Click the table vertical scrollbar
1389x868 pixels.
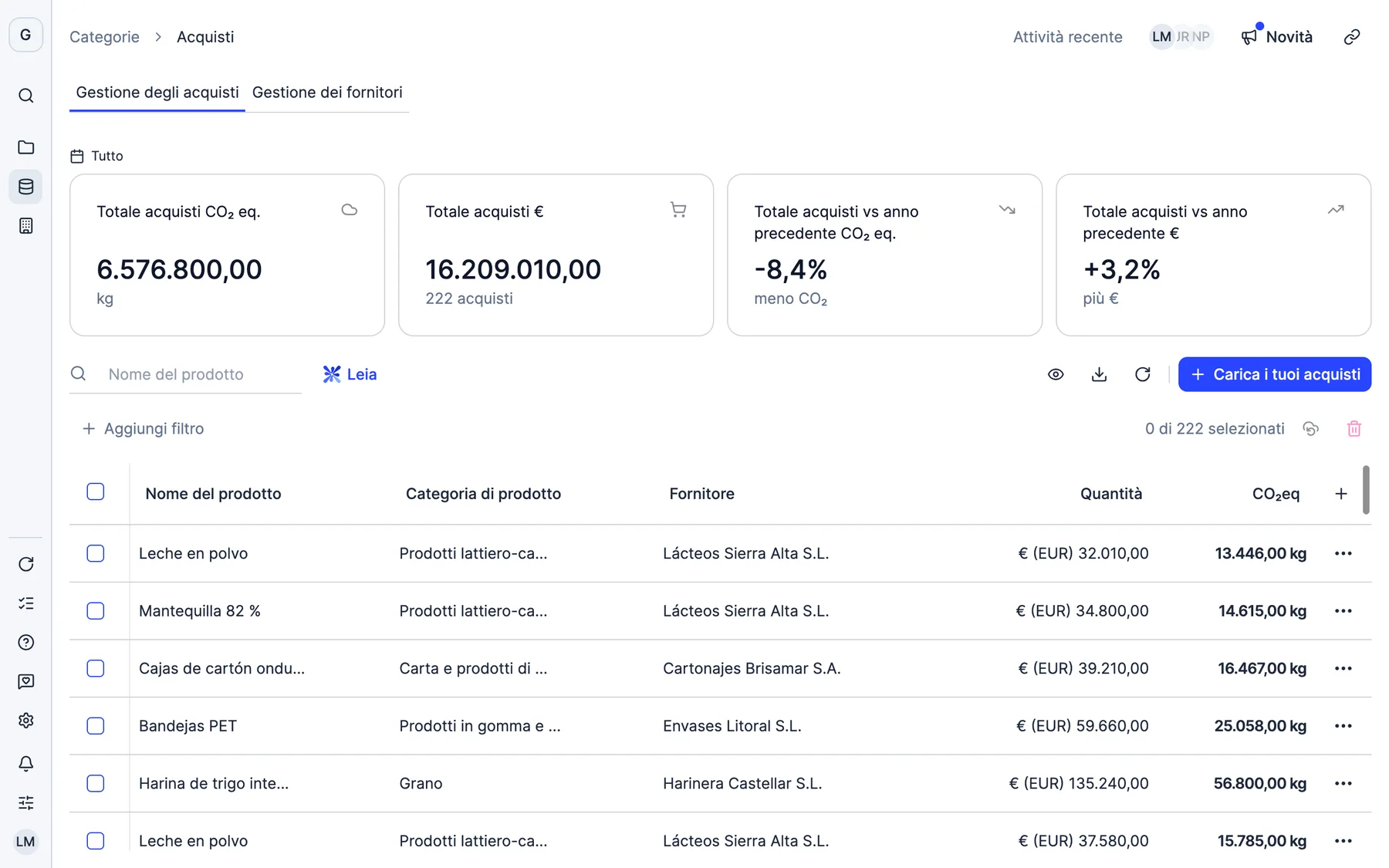pyautogui.click(x=1366, y=490)
